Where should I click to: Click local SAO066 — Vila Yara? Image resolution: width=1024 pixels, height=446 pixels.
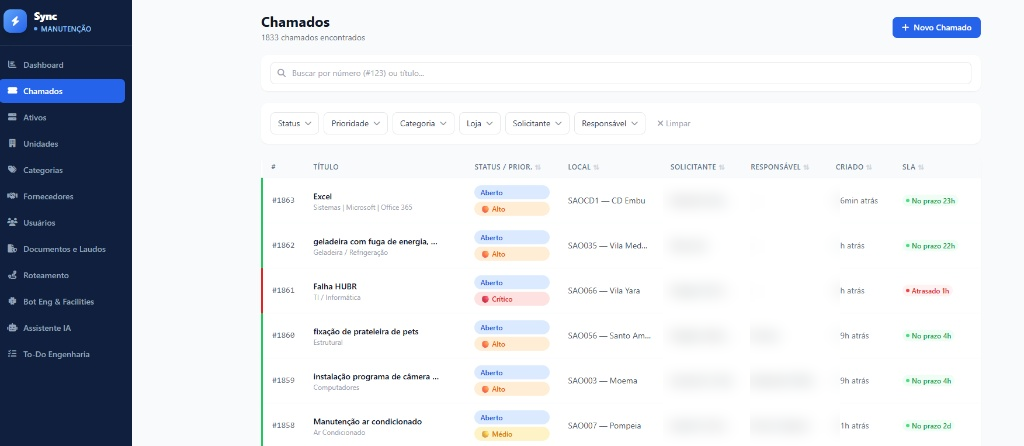[x=604, y=291]
